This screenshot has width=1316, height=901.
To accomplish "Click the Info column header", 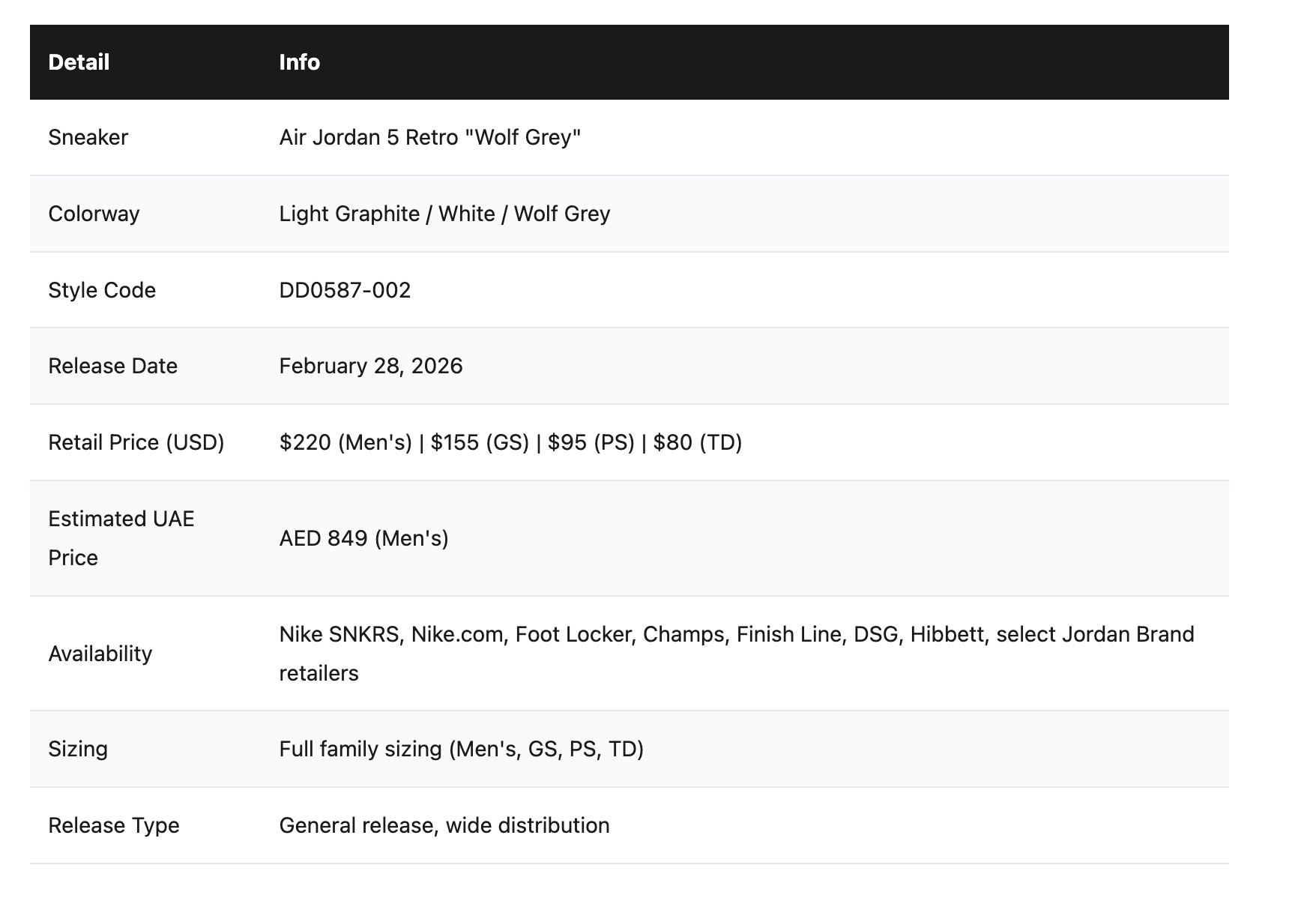I will pyautogui.click(x=299, y=62).
